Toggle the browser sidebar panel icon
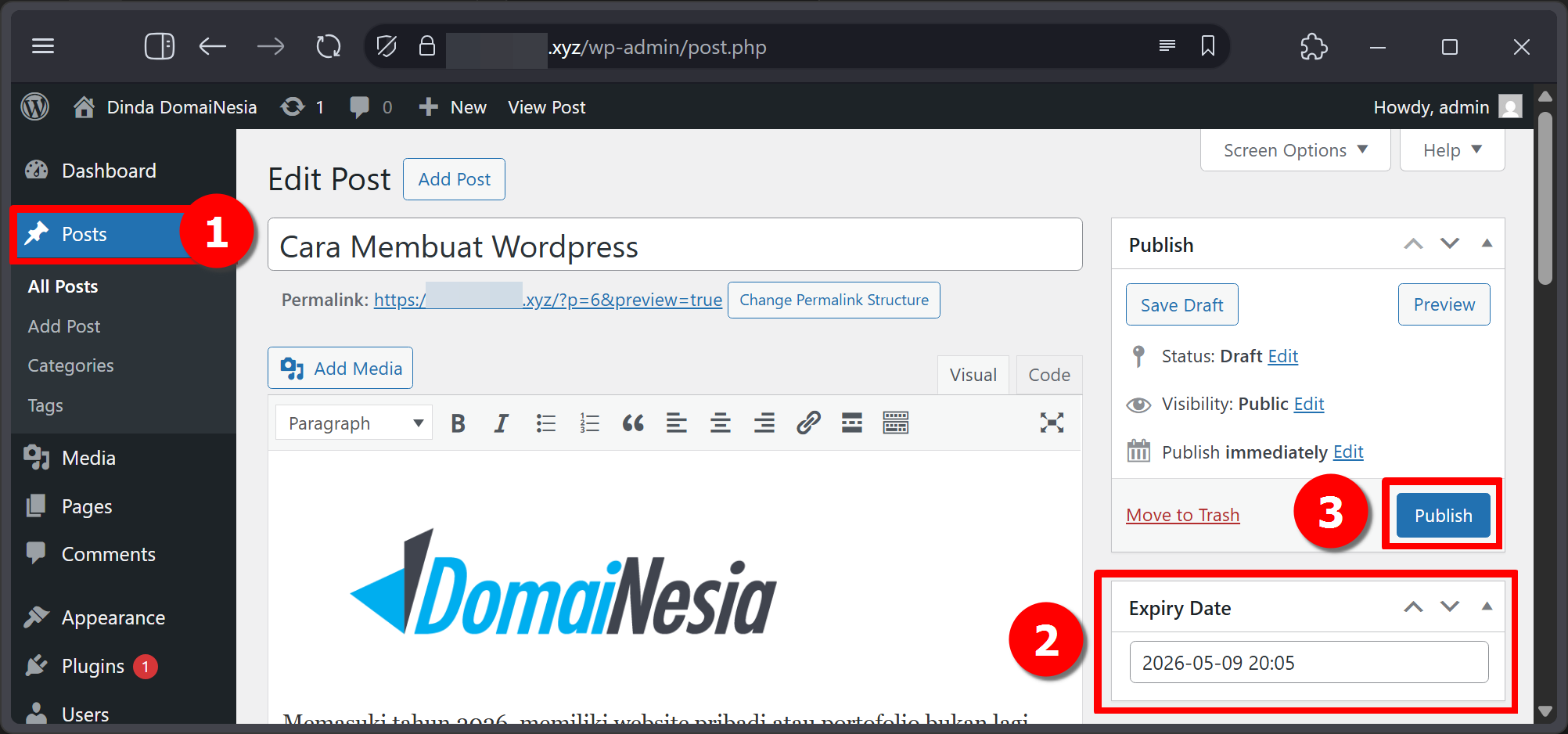The image size is (1568, 734). pos(160,46)
